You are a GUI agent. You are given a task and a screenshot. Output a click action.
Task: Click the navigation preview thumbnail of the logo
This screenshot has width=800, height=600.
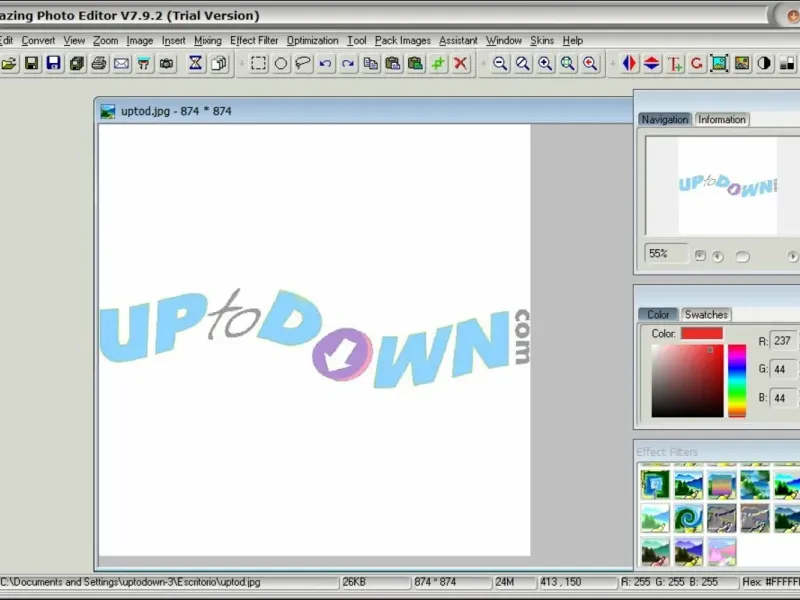click(x=728, y=186)
